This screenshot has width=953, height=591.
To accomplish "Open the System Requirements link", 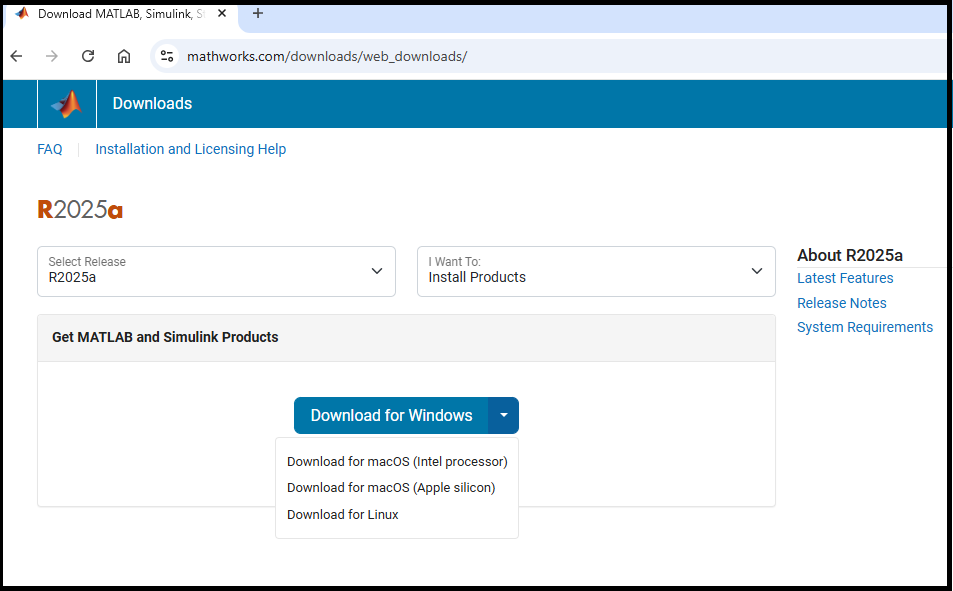I will coord(864,327).
